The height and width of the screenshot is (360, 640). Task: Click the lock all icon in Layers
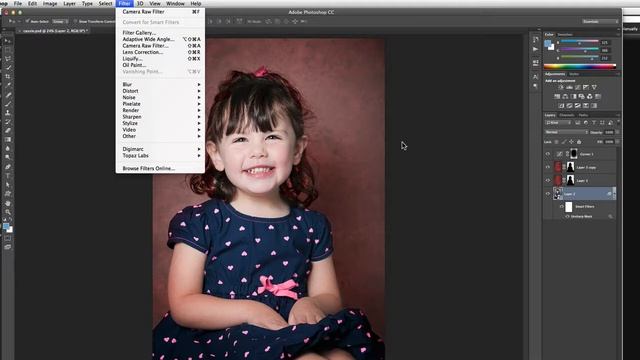pos(579,142)
